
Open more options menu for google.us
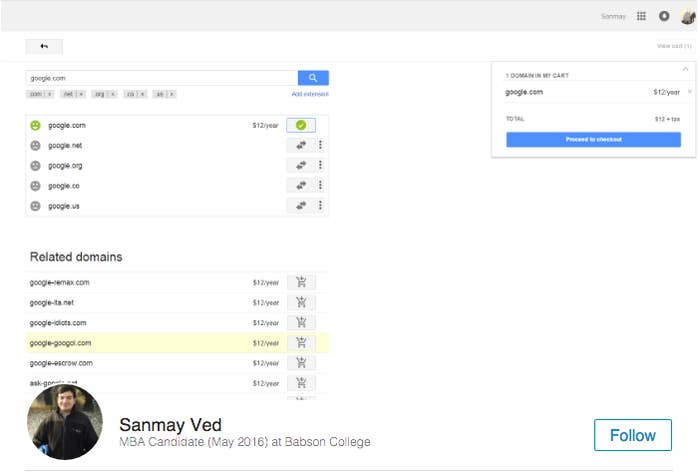click(320, 205)
